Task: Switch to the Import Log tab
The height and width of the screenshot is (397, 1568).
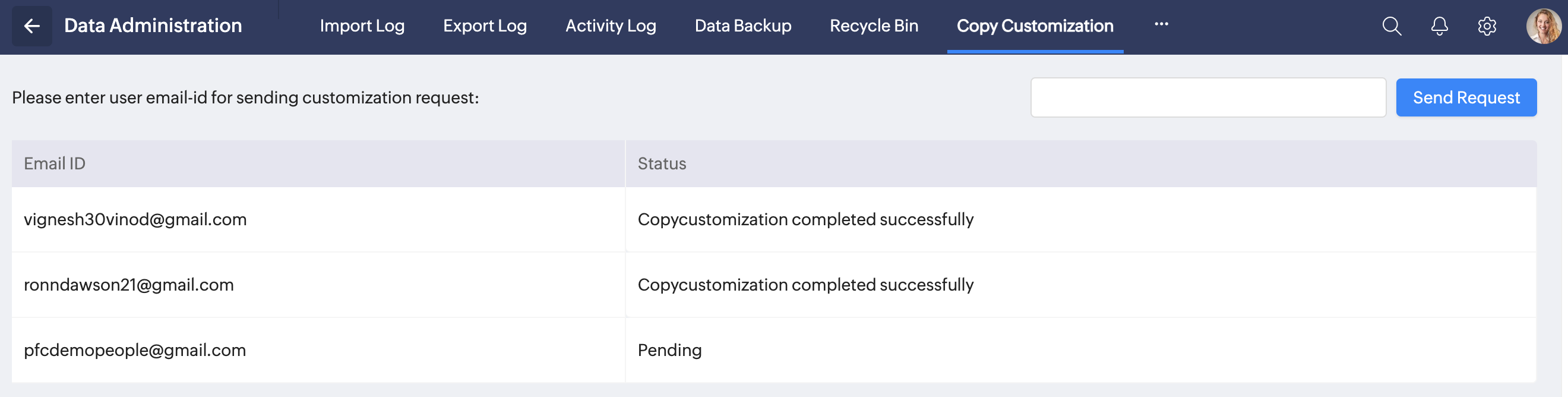Action: point(362,26)
